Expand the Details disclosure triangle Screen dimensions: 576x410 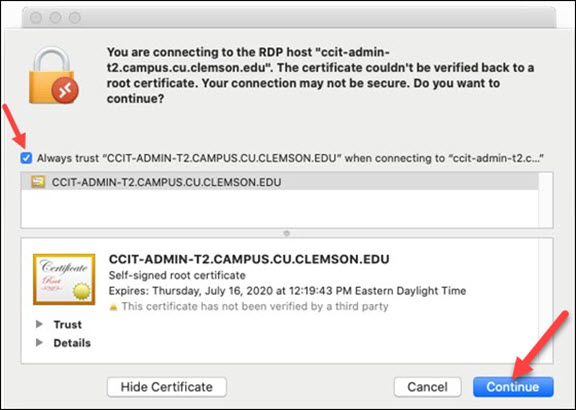39,342
